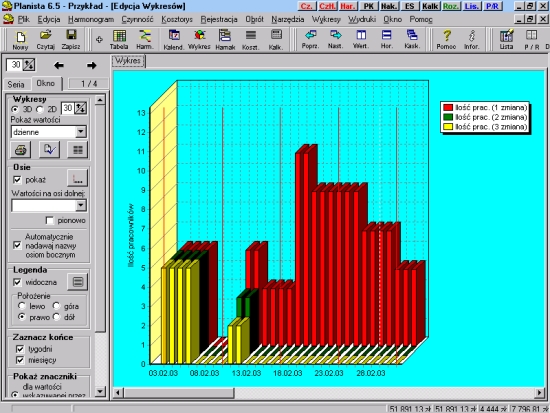Click the checkmark-document icon button in Wykresy

[x=49, y=150]
